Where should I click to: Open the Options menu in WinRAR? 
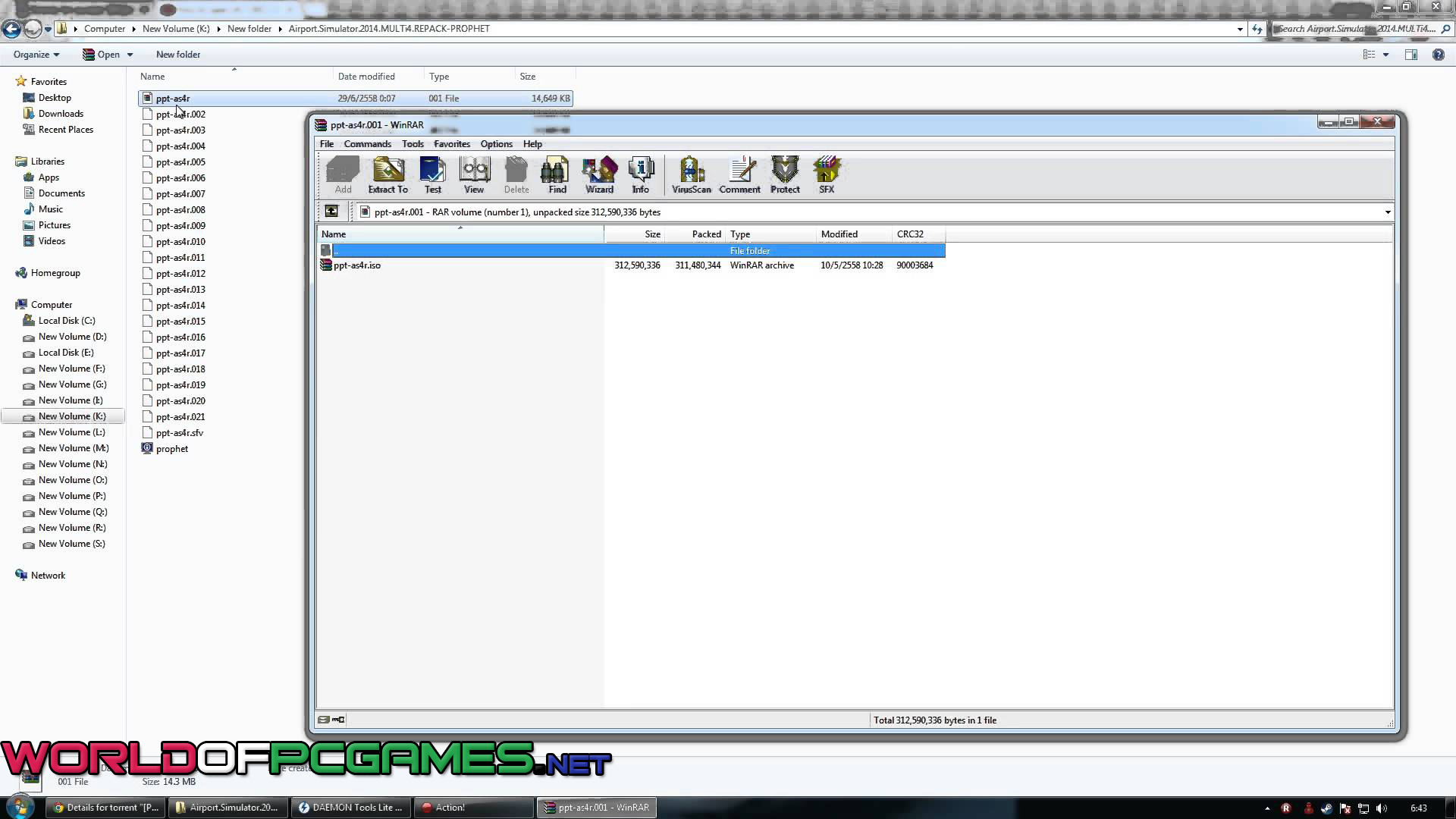[496, 144]
